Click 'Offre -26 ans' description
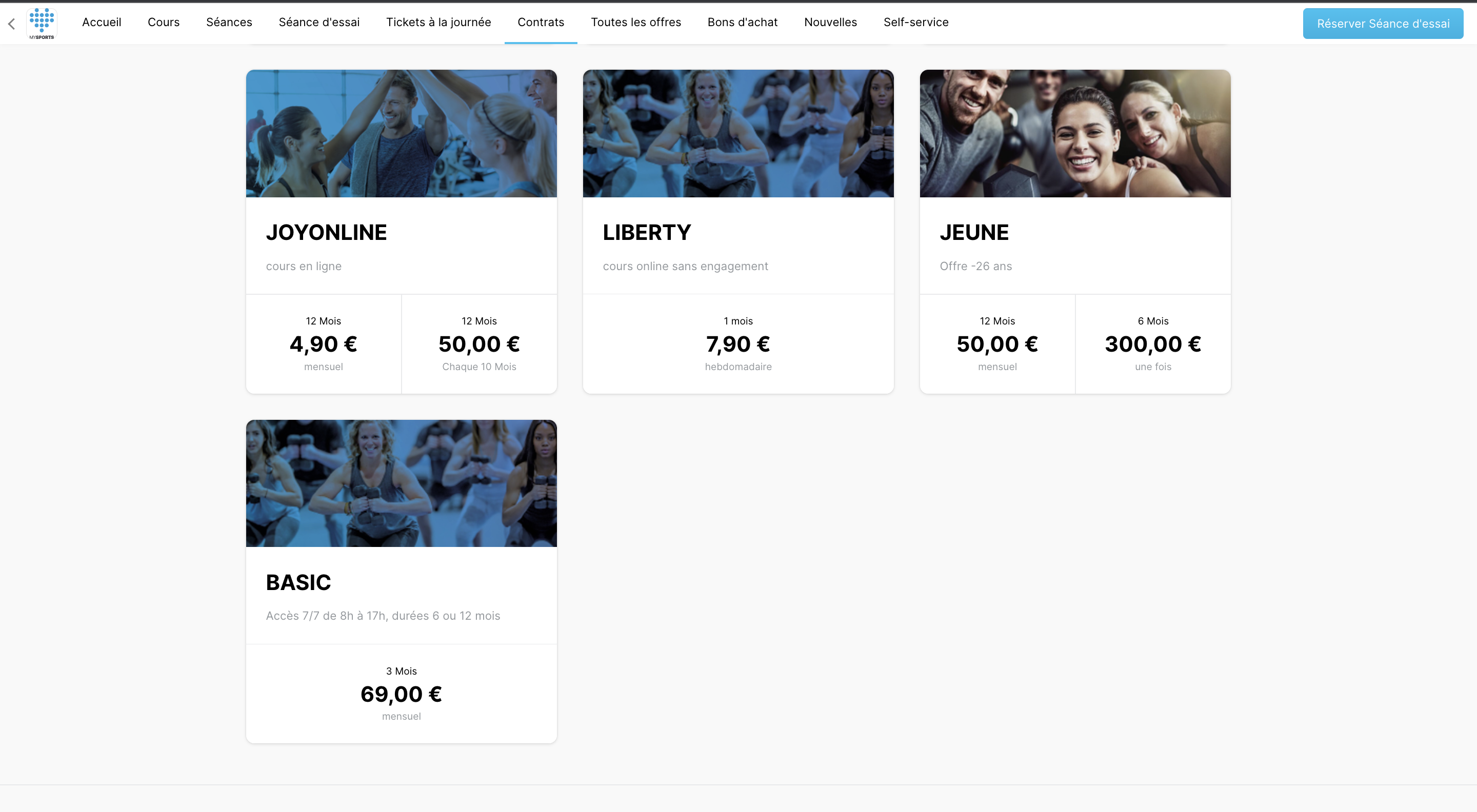1477x812 pixels. tap(975, 266)
